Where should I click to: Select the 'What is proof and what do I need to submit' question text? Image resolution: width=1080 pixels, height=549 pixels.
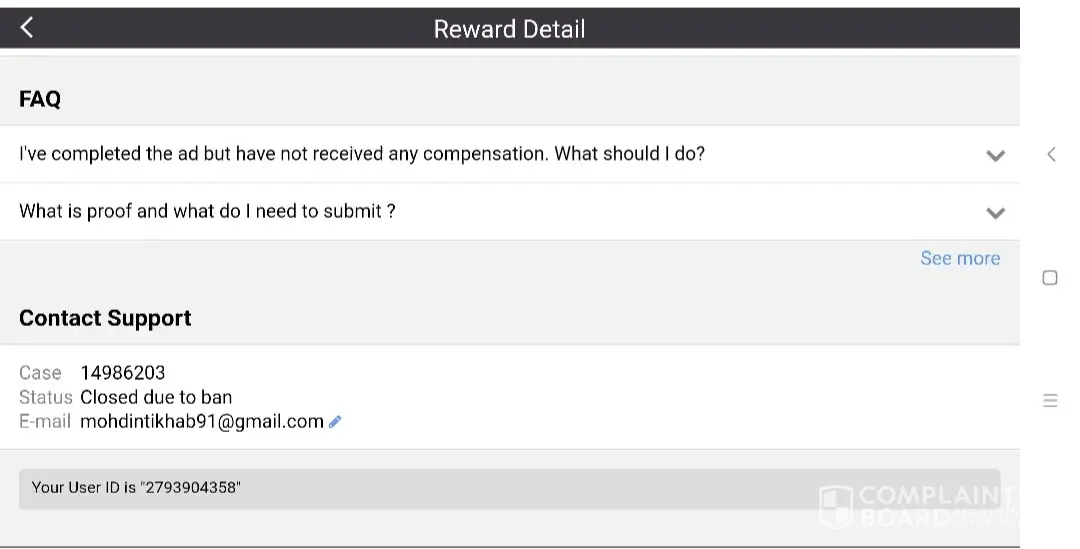point(207,211)
